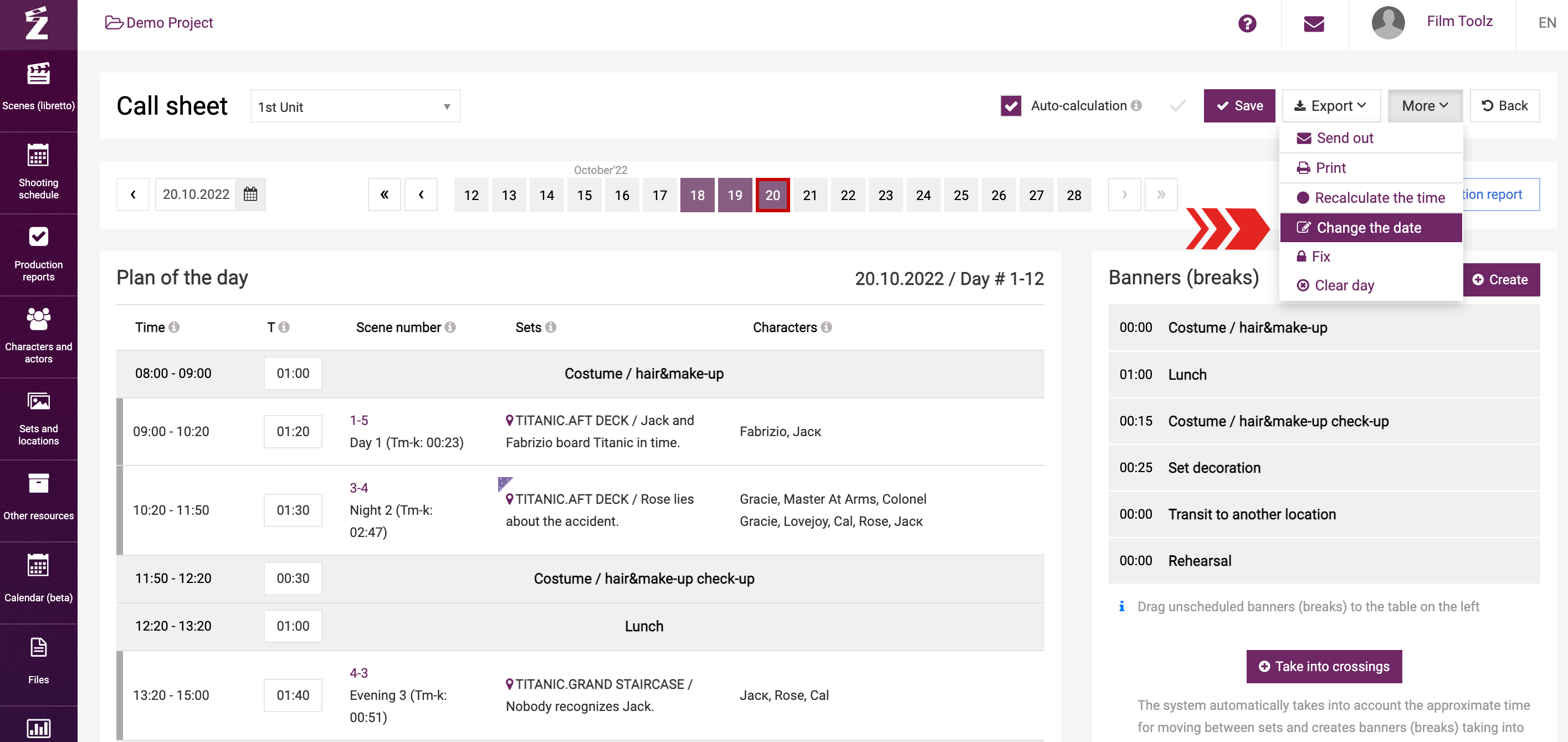Open Scenes (libretto) in the sidebar
This screenshot has width=1568, height=742.
pos(38,88)
